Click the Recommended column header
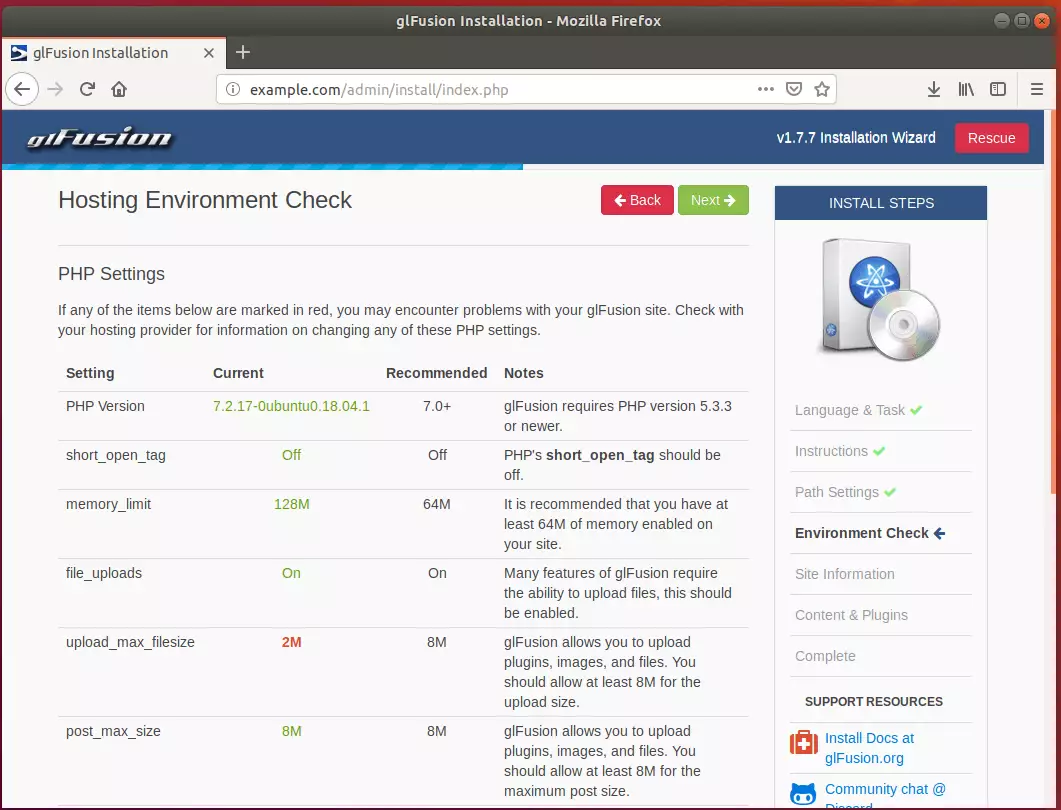This screenshot has height=810, width=1061. click(436, 373)
